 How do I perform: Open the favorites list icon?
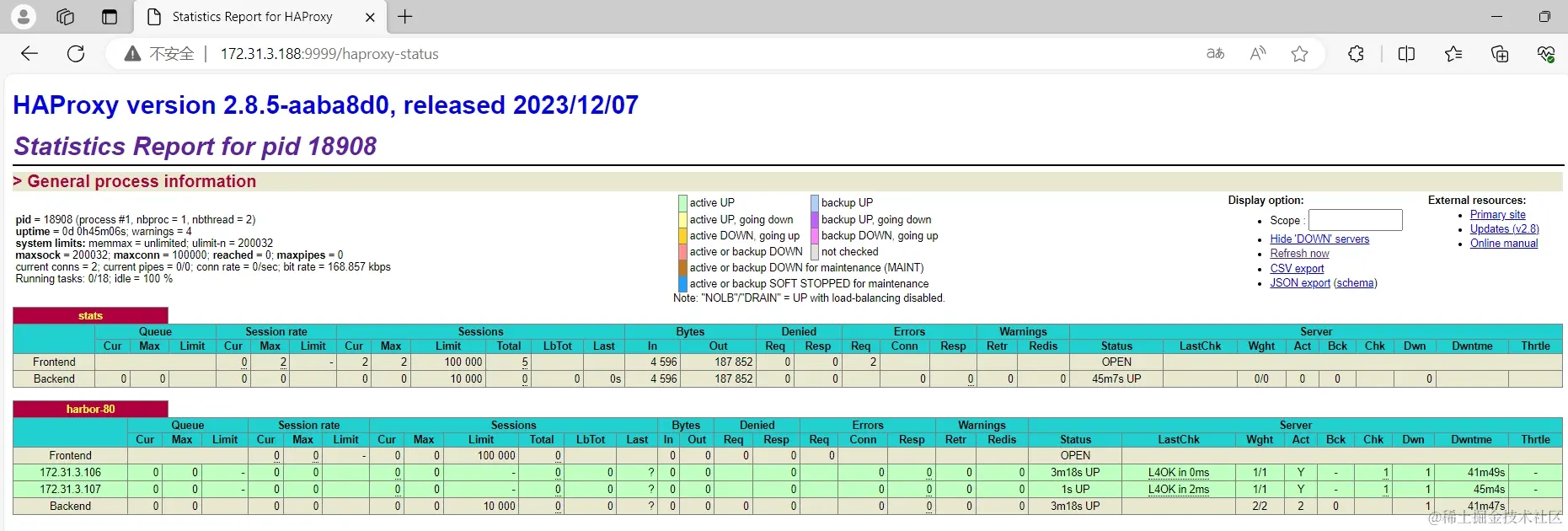tap(1453, 54)
